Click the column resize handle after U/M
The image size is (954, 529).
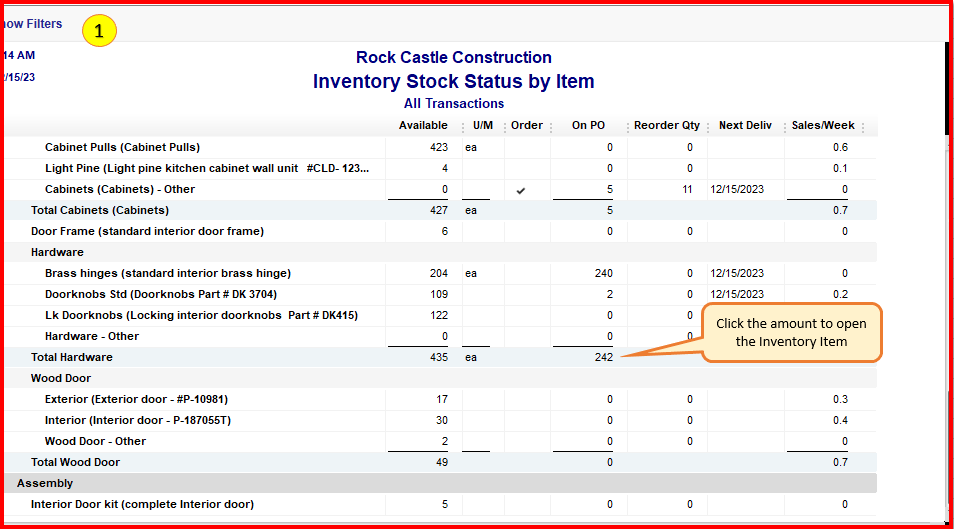click(x=505, y=127)
